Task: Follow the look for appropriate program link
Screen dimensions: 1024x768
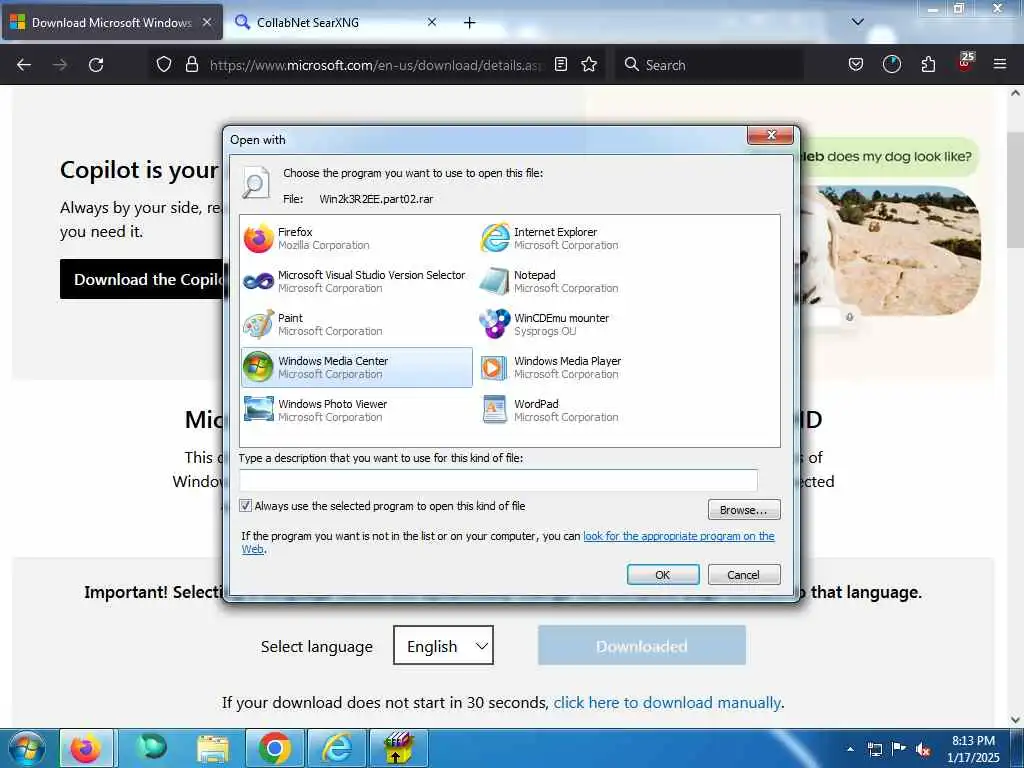Action: click(679, 536)
